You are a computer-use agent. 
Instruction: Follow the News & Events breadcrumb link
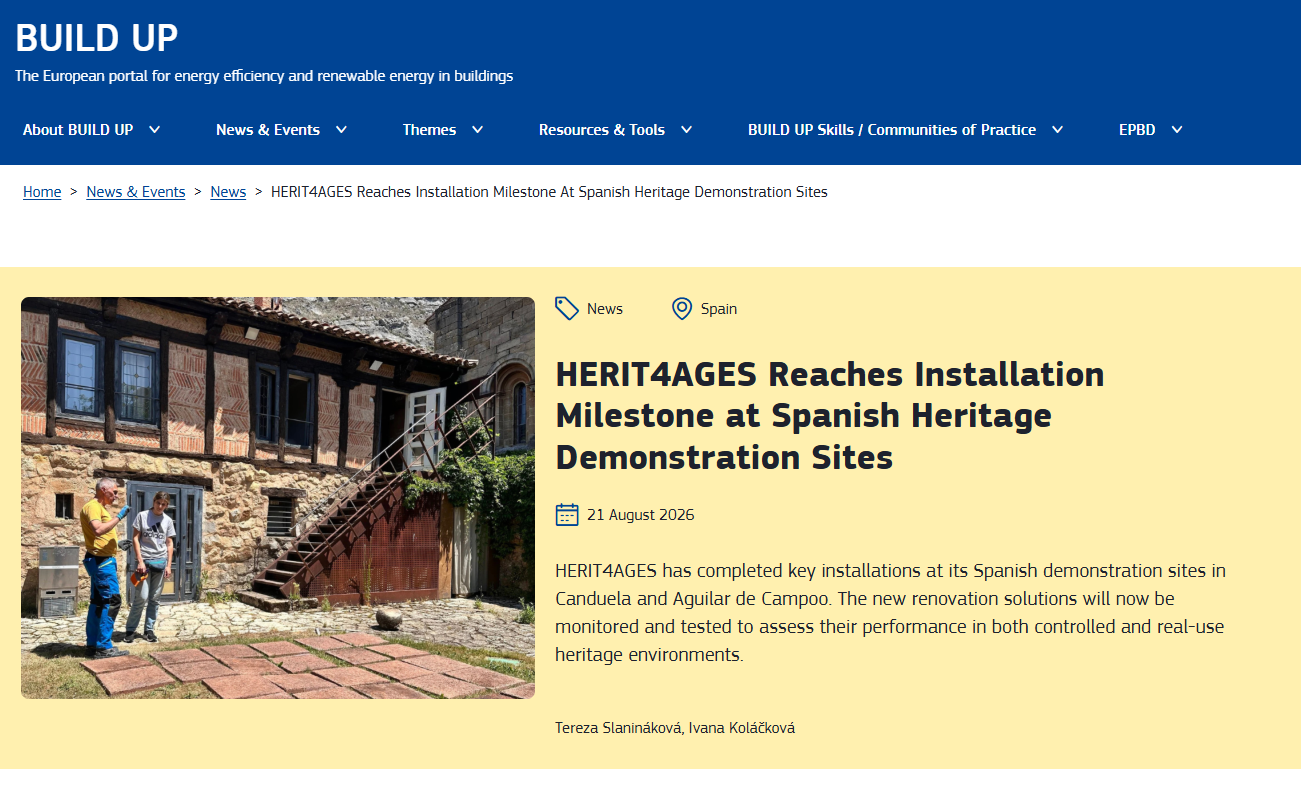(136, 192)
